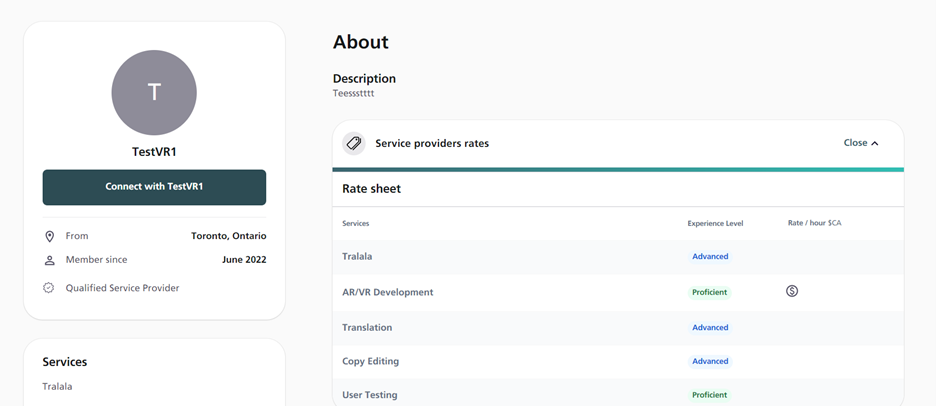Click the Advanced badge in Translation row
The height and width of the screenshot is (406, 936).
click(x=710, y=327)
